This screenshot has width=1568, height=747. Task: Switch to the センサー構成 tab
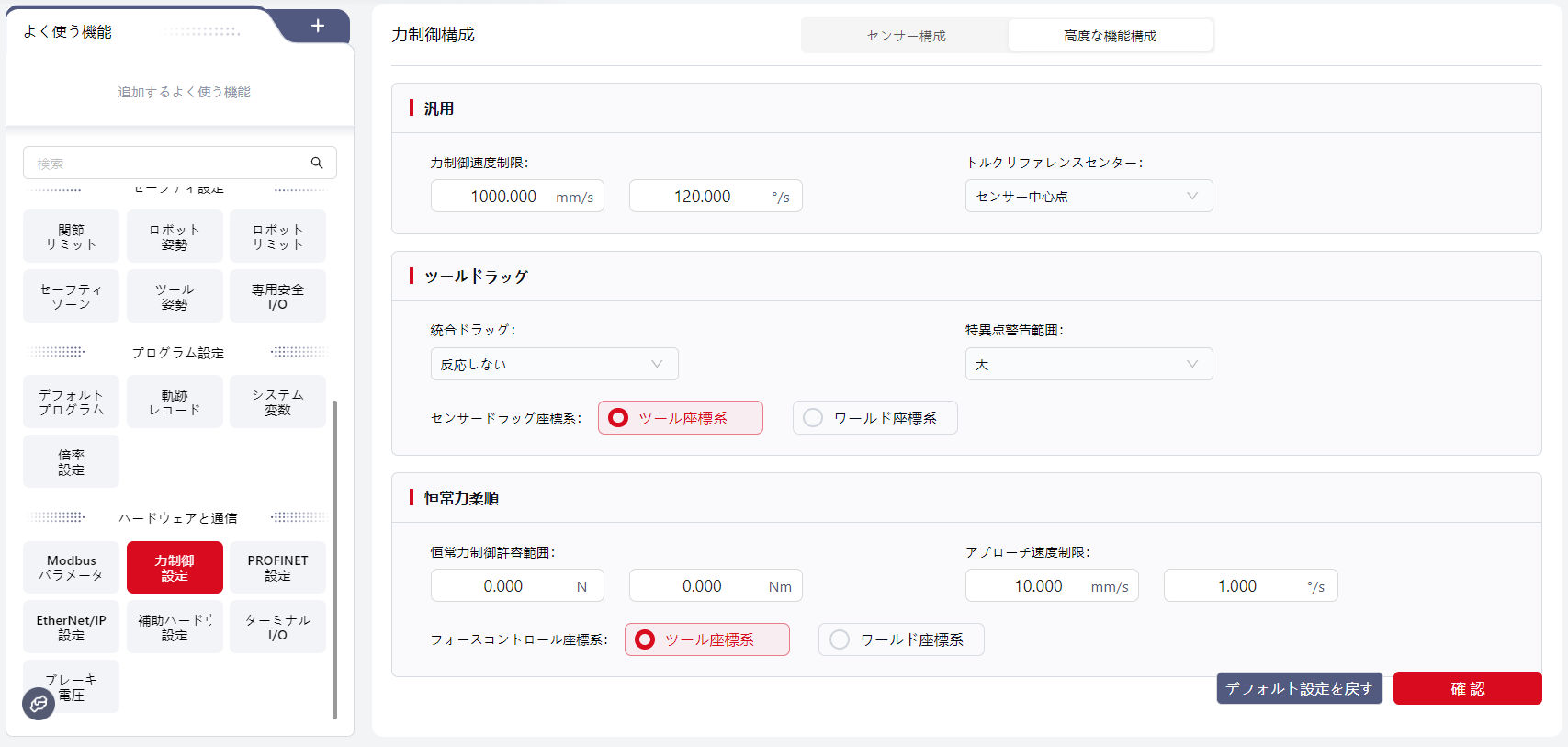tap(906, 36)
